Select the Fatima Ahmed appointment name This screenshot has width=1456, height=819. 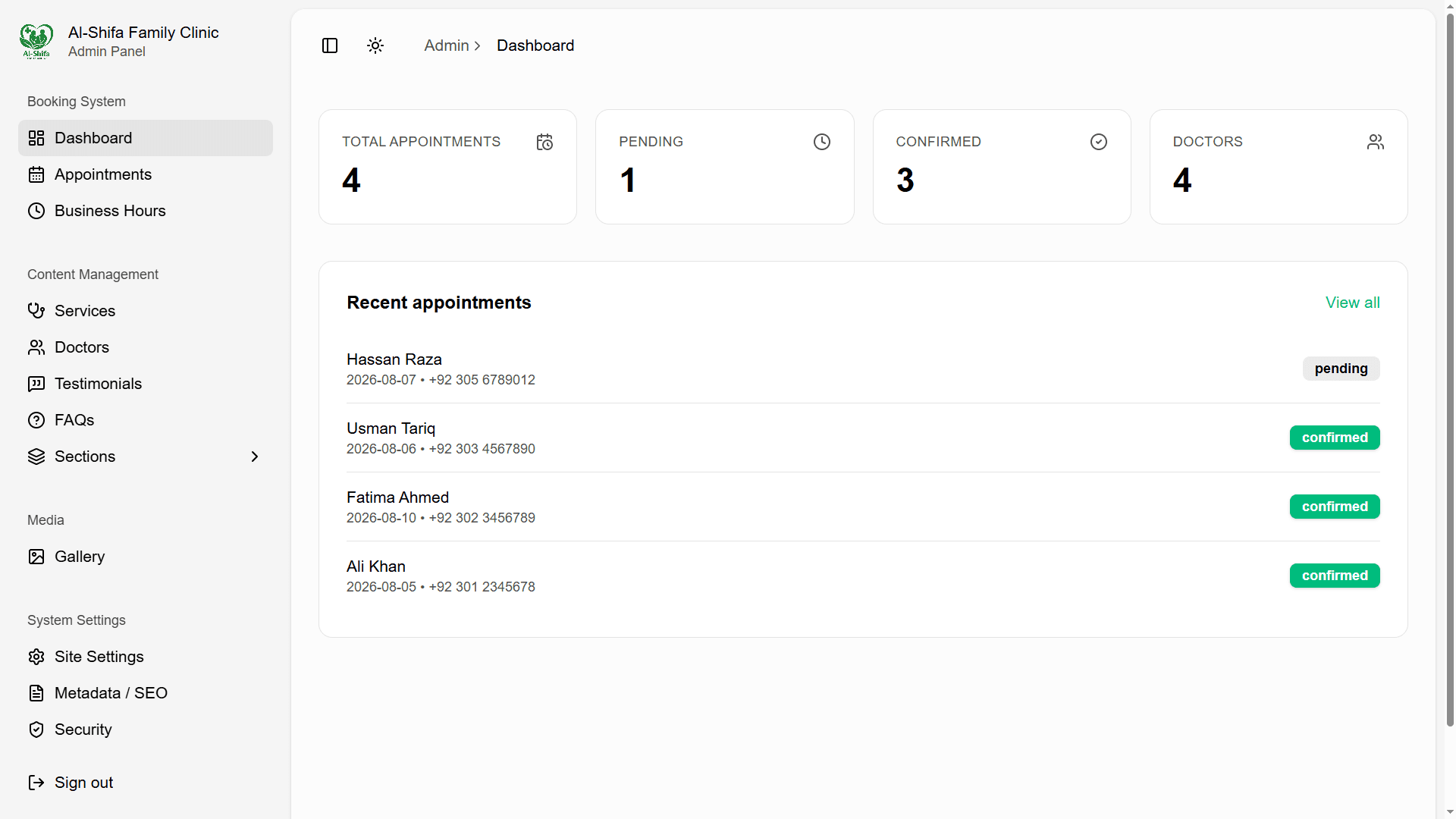pyautogui.click(x=397, y=497)
